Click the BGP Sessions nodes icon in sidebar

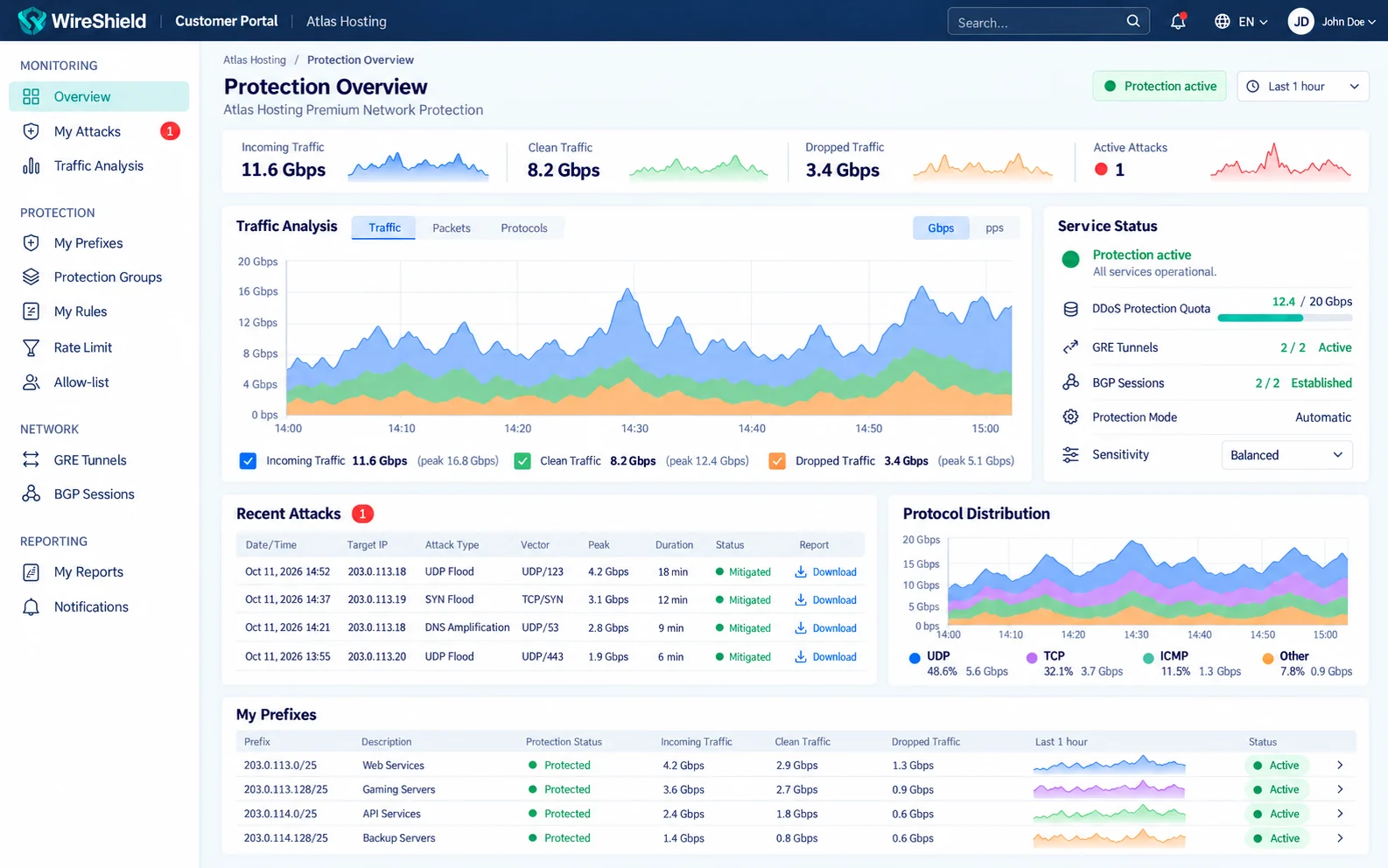pos(31,493)
